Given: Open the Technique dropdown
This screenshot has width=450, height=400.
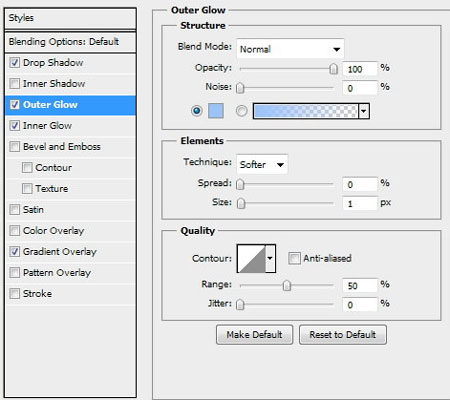Looking at the screenshot, I should [x=262, y=164].
